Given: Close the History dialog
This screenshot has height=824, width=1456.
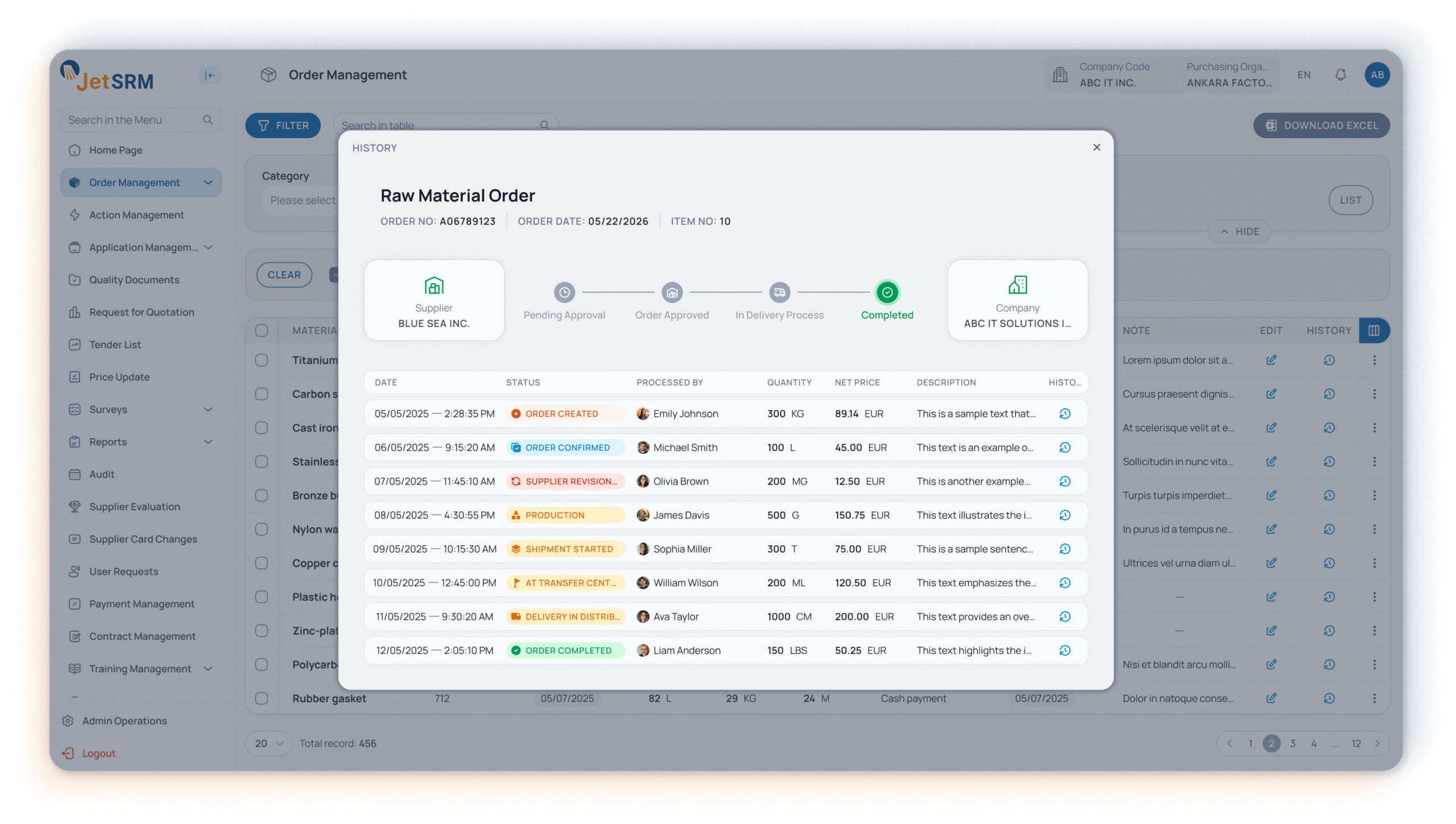Looking at the screenshot, I should (x=1097, y=147).
